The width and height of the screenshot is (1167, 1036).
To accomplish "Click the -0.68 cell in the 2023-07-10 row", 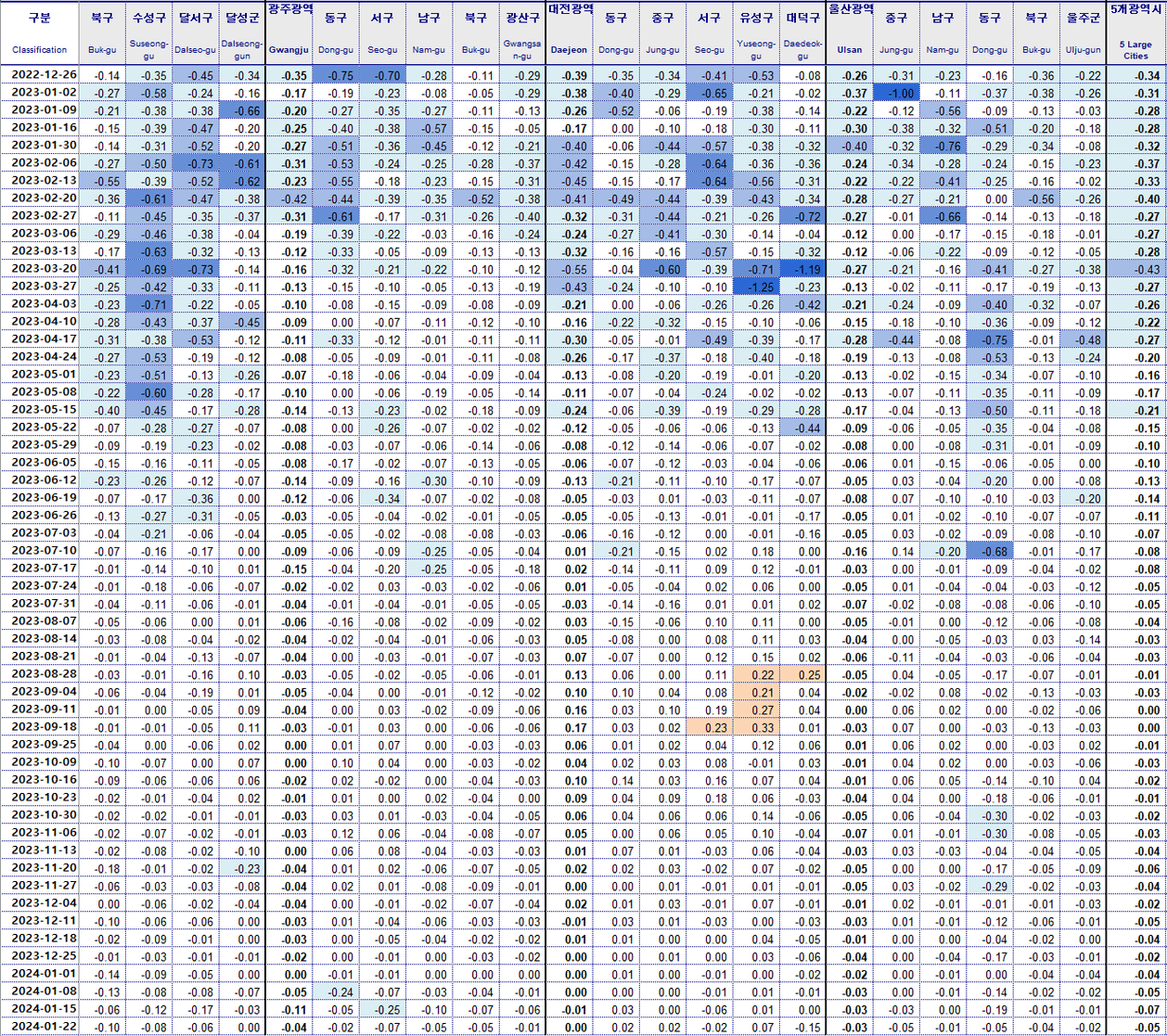I will (x=989, y=550).
